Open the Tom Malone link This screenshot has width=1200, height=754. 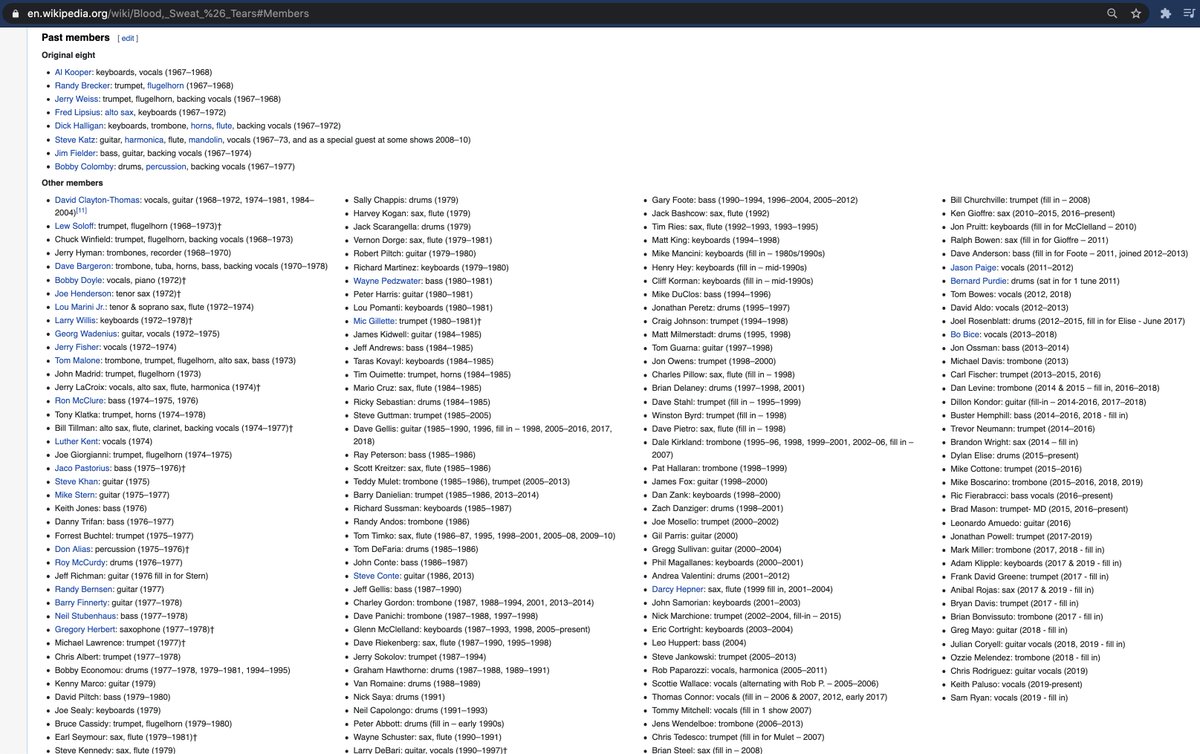coord(78,361)
